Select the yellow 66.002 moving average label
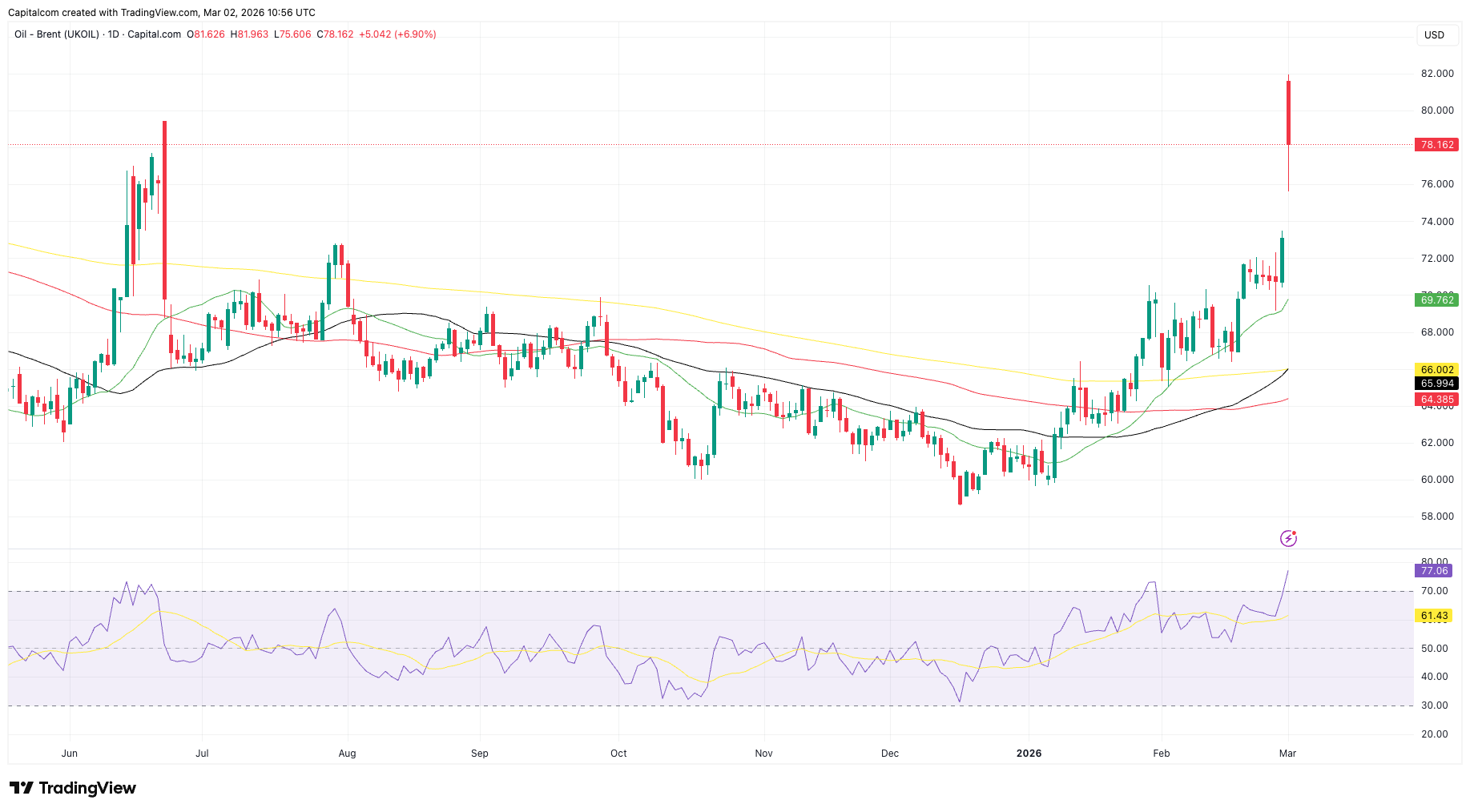Screen dimensions: 1470x812 tap(1436, 370)
